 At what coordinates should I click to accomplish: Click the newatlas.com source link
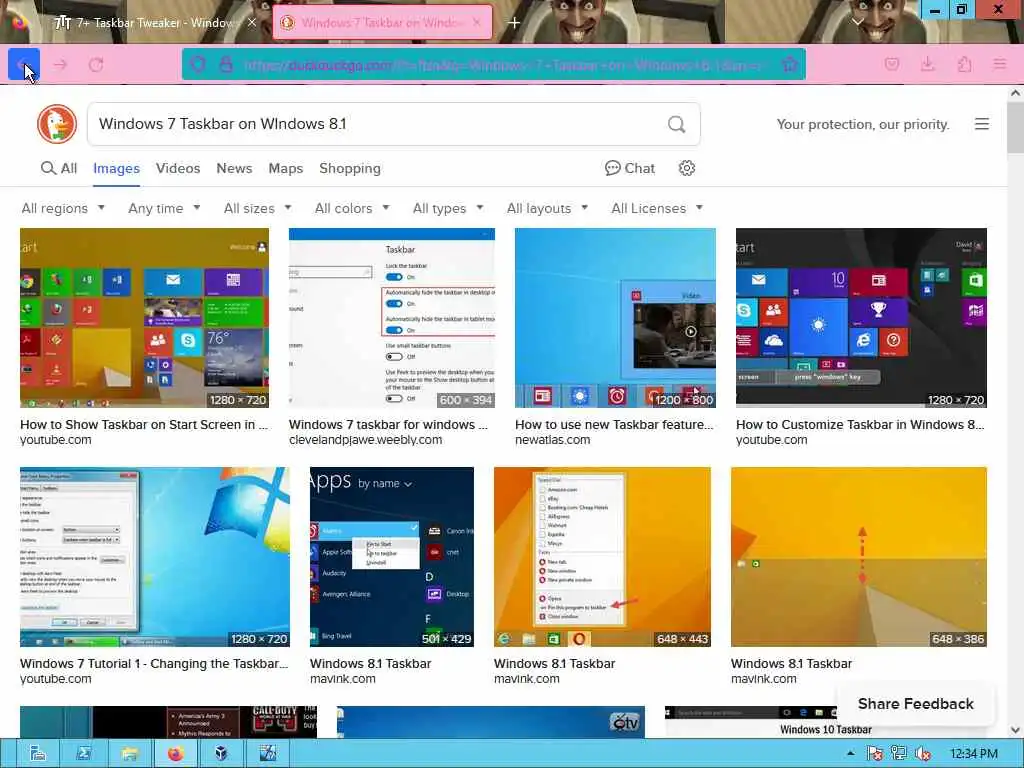[552, 440]
